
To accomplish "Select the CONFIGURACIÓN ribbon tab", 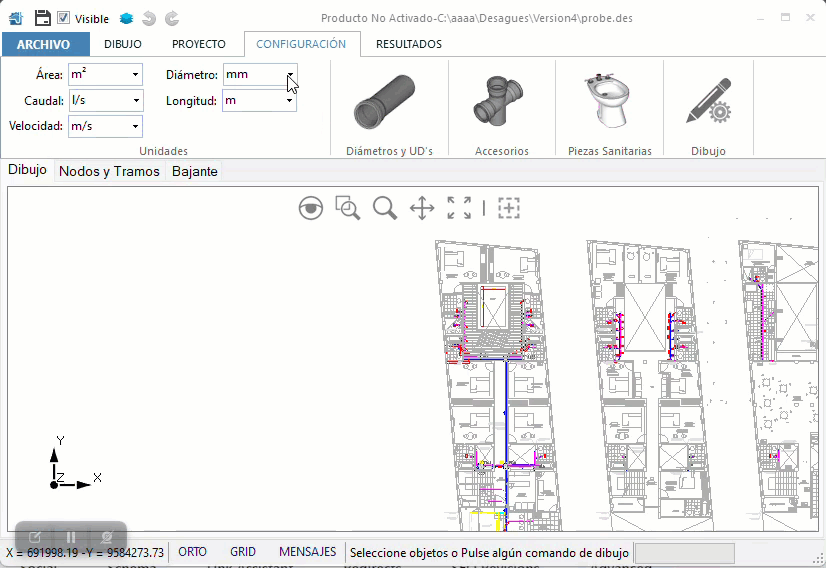I will [301, 44].
